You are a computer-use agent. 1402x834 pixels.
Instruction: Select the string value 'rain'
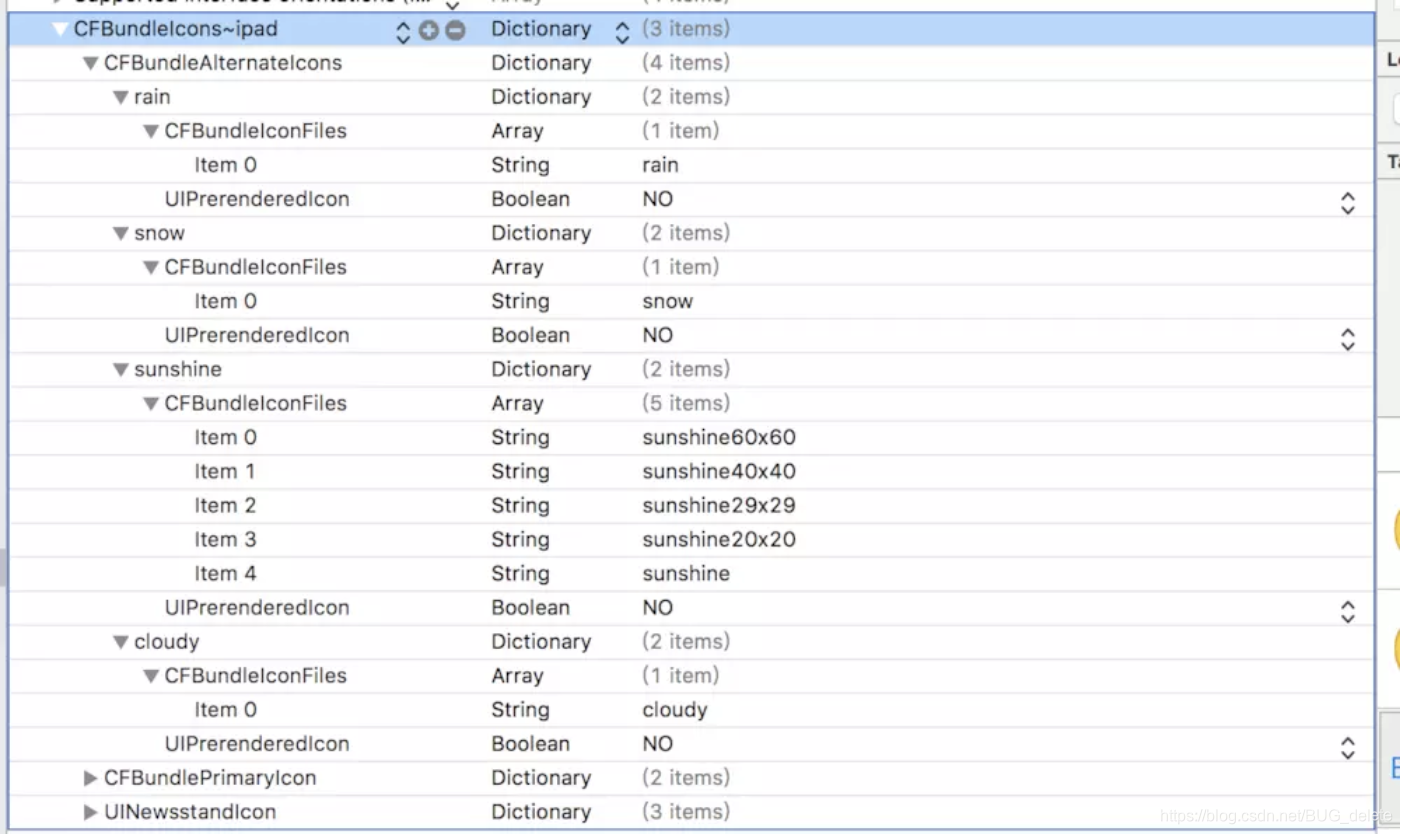point(660,165)
